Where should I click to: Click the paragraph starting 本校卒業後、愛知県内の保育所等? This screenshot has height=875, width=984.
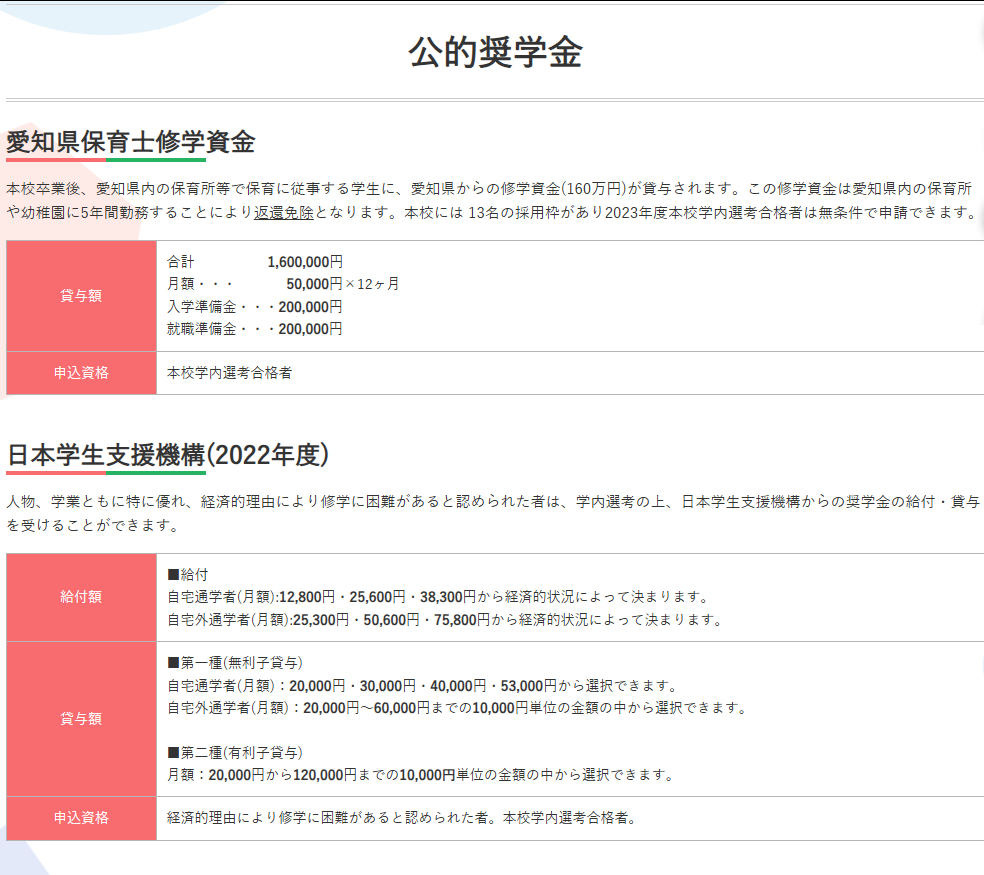[493, 200]
